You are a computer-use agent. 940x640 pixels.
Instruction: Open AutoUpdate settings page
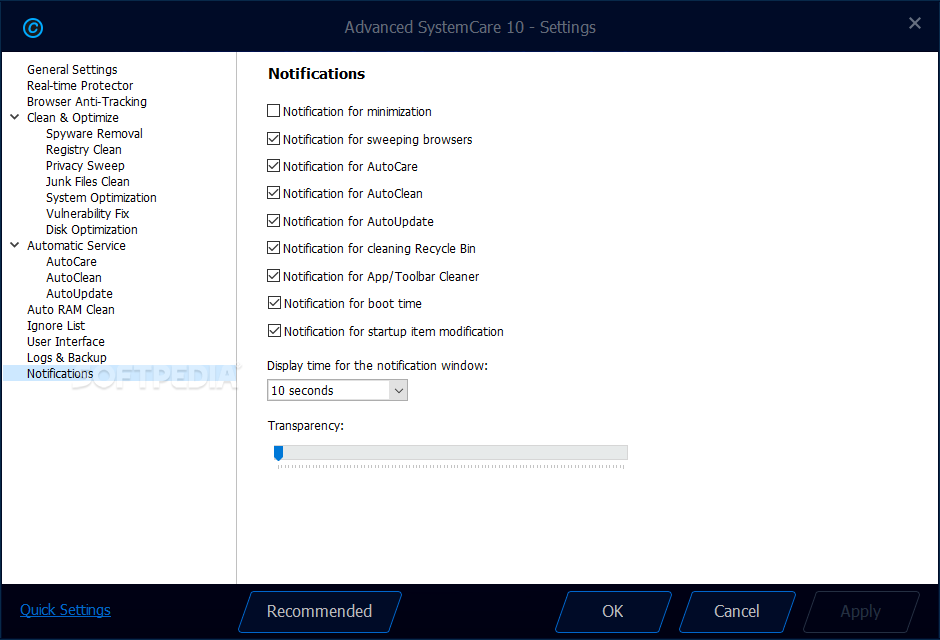pyautogui.click(x=79, y=294)
